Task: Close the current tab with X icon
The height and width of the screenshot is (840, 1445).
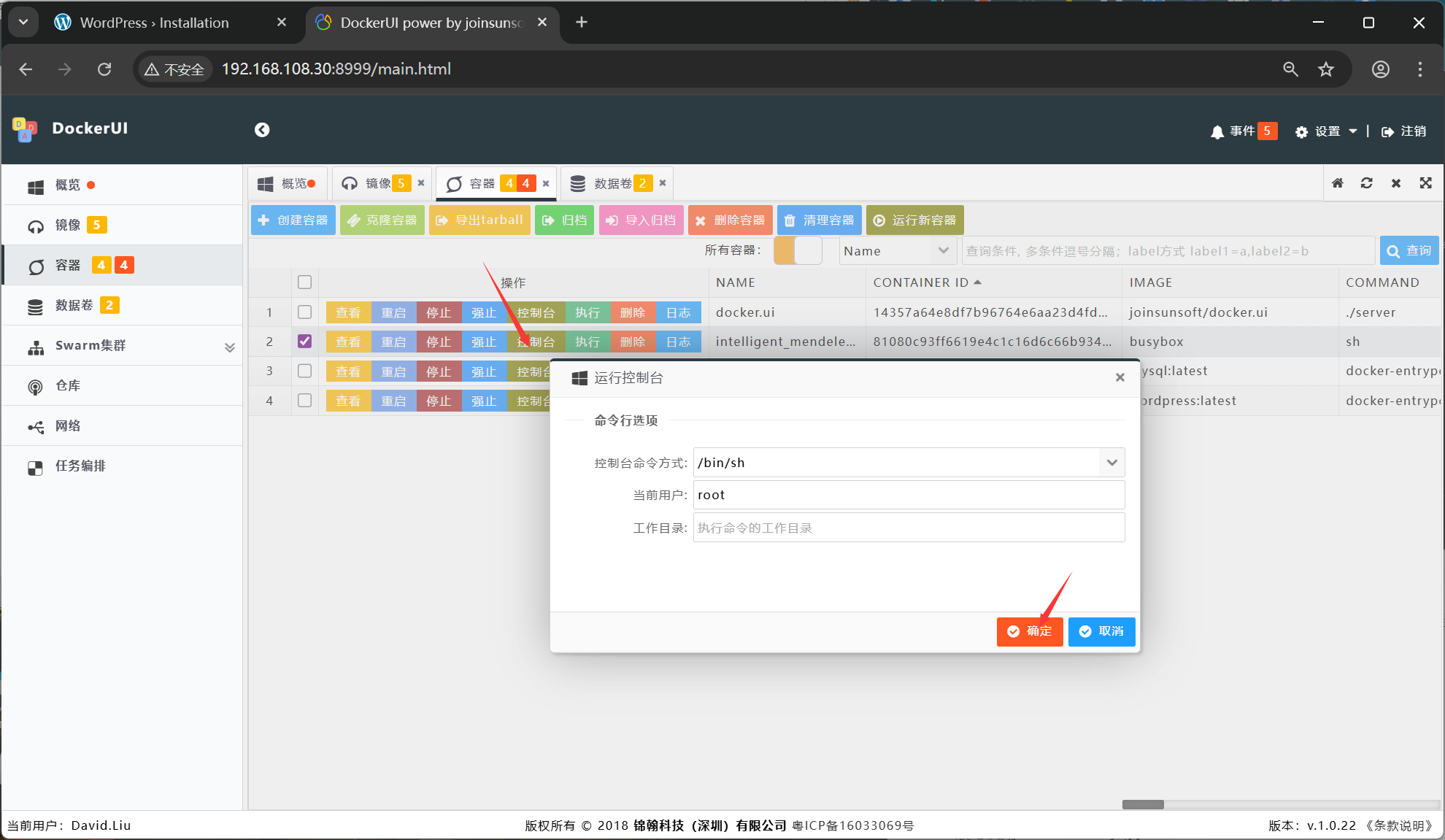Action: [x=1396, y=183]
